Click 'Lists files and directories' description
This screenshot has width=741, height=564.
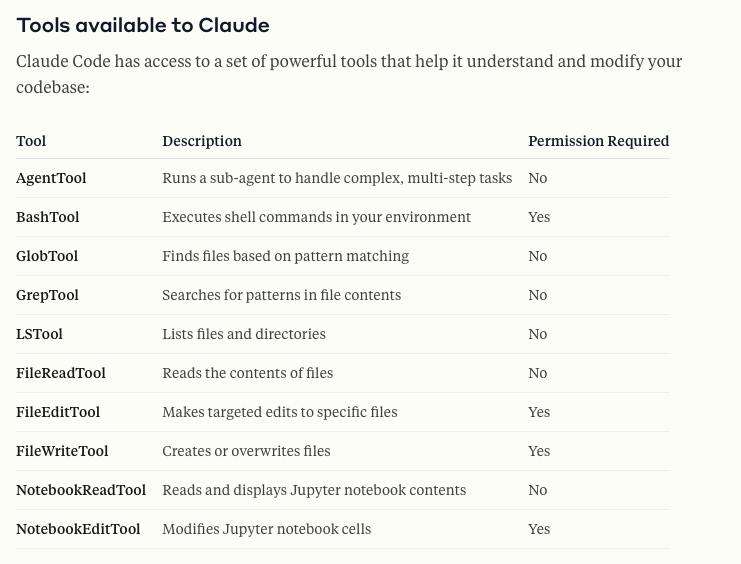pos(244,334)
